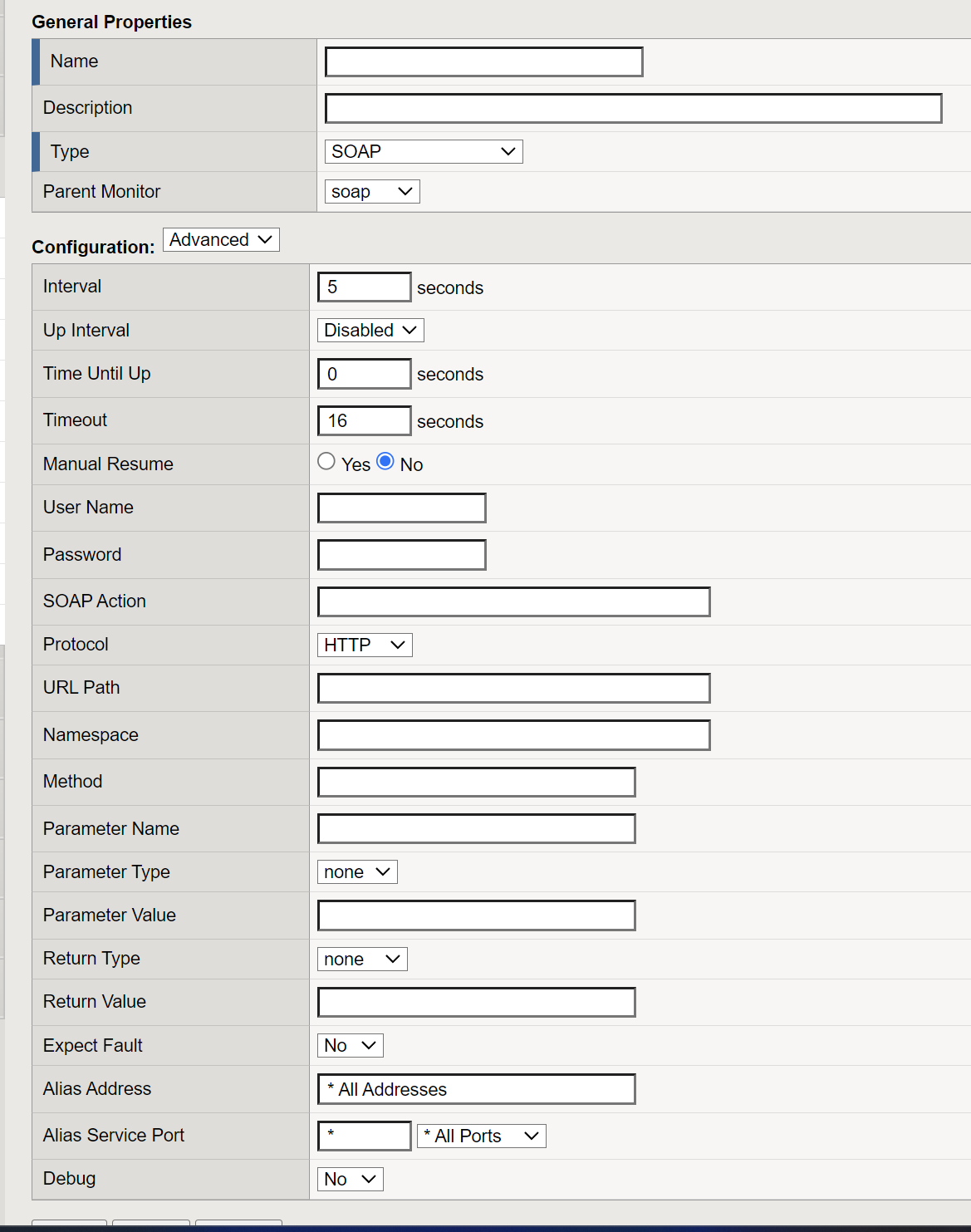Select the No radio for Manual Resume
The height and width of the screenshot is (1232, 971).
tap(385, 462)
